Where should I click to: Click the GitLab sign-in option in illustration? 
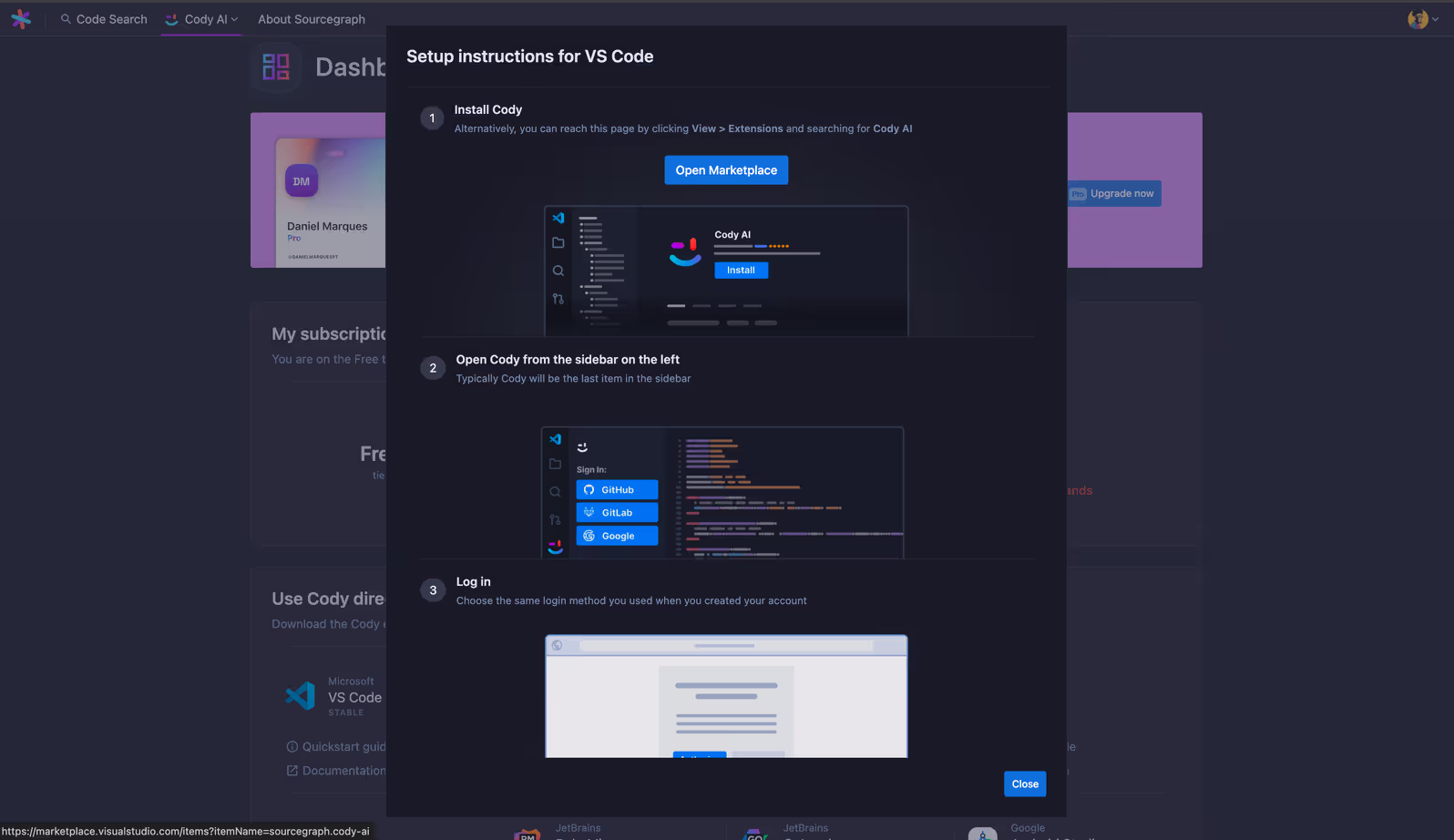[x=617, y=512]
